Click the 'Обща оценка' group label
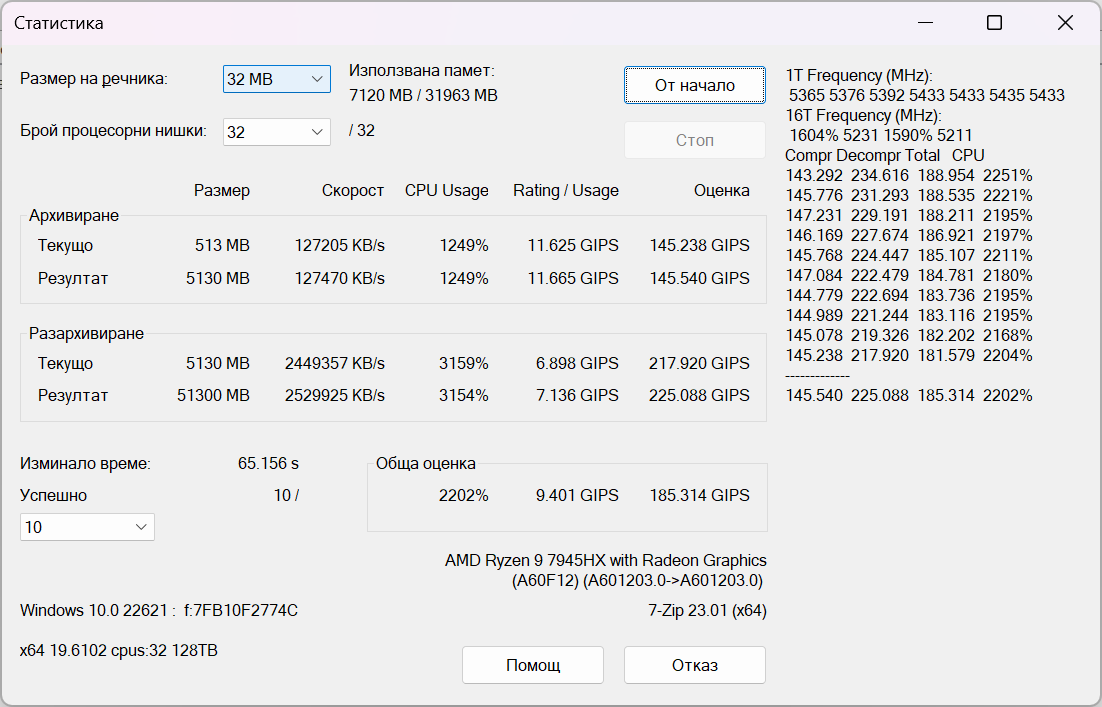The width and height of the screenshot is (1102, 707). [426, 464]
